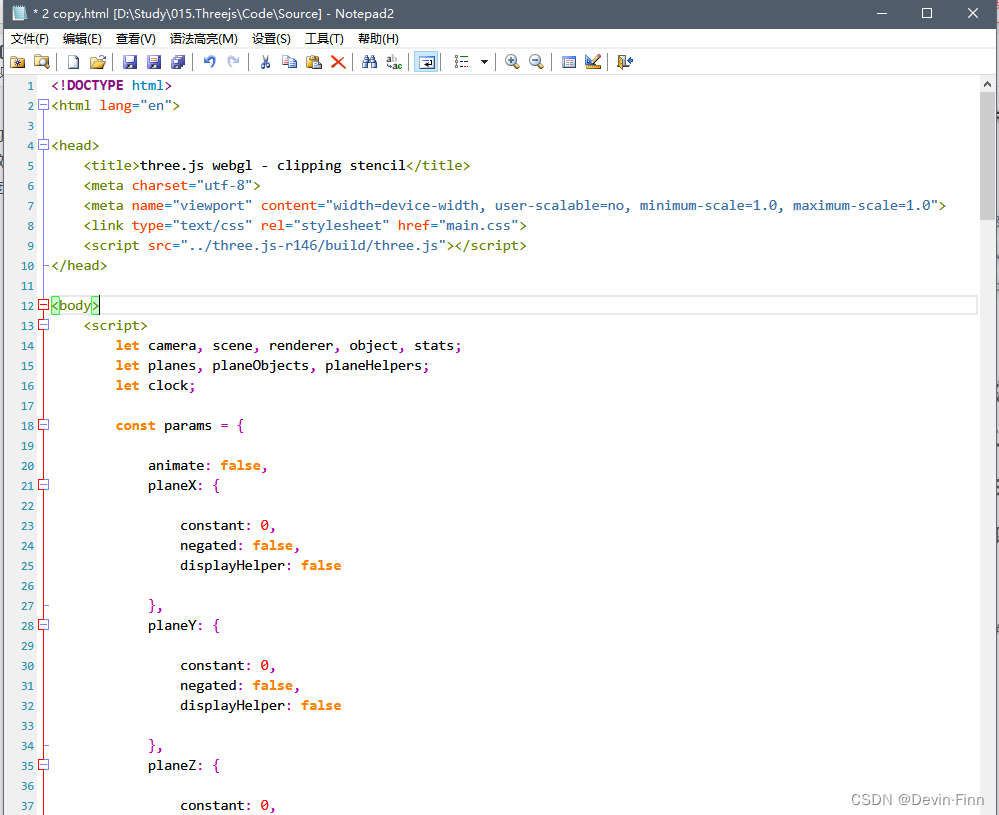Click "viewport" in the meta tag
This screenshot has height=815, width=999.
[212, 206]
